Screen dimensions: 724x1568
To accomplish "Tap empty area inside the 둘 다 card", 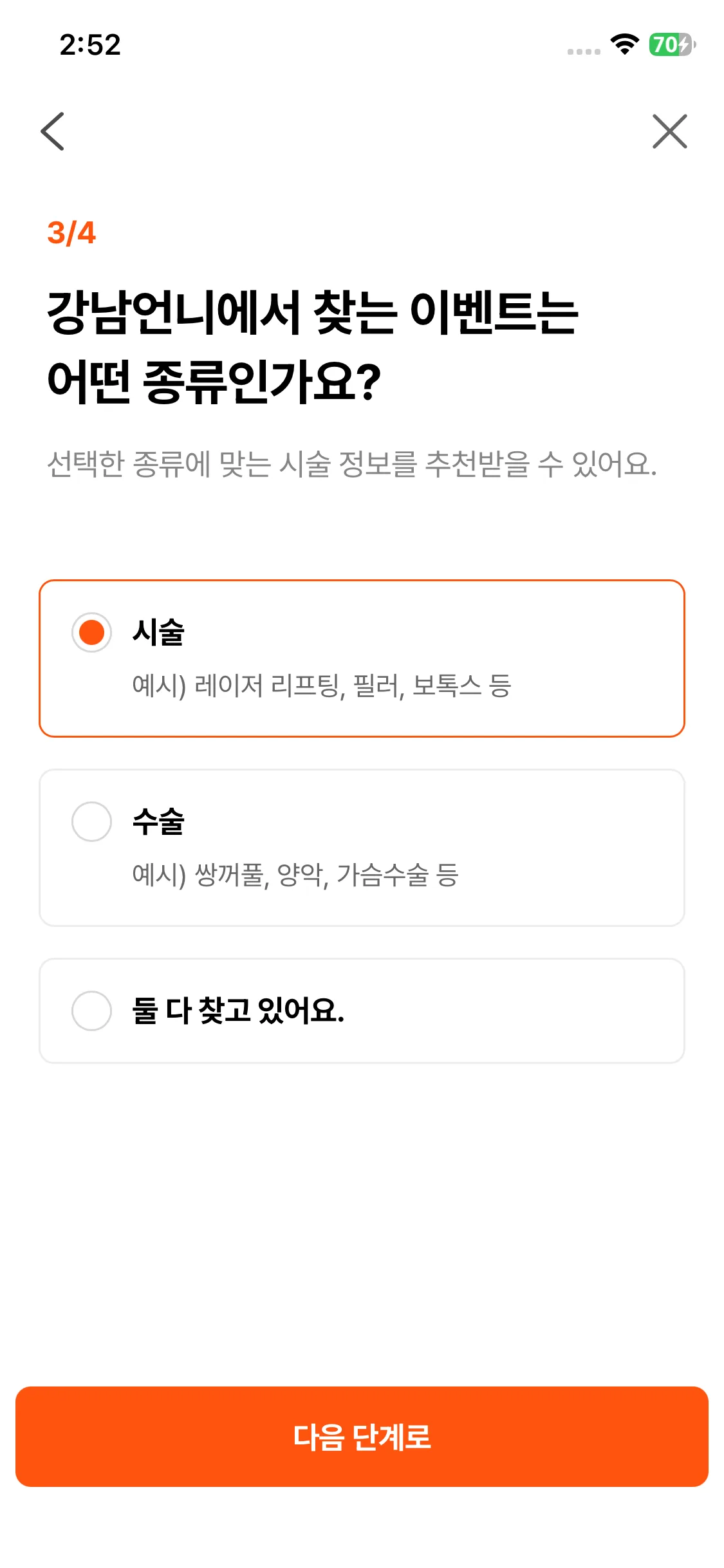I will [x=515, y=1011].
